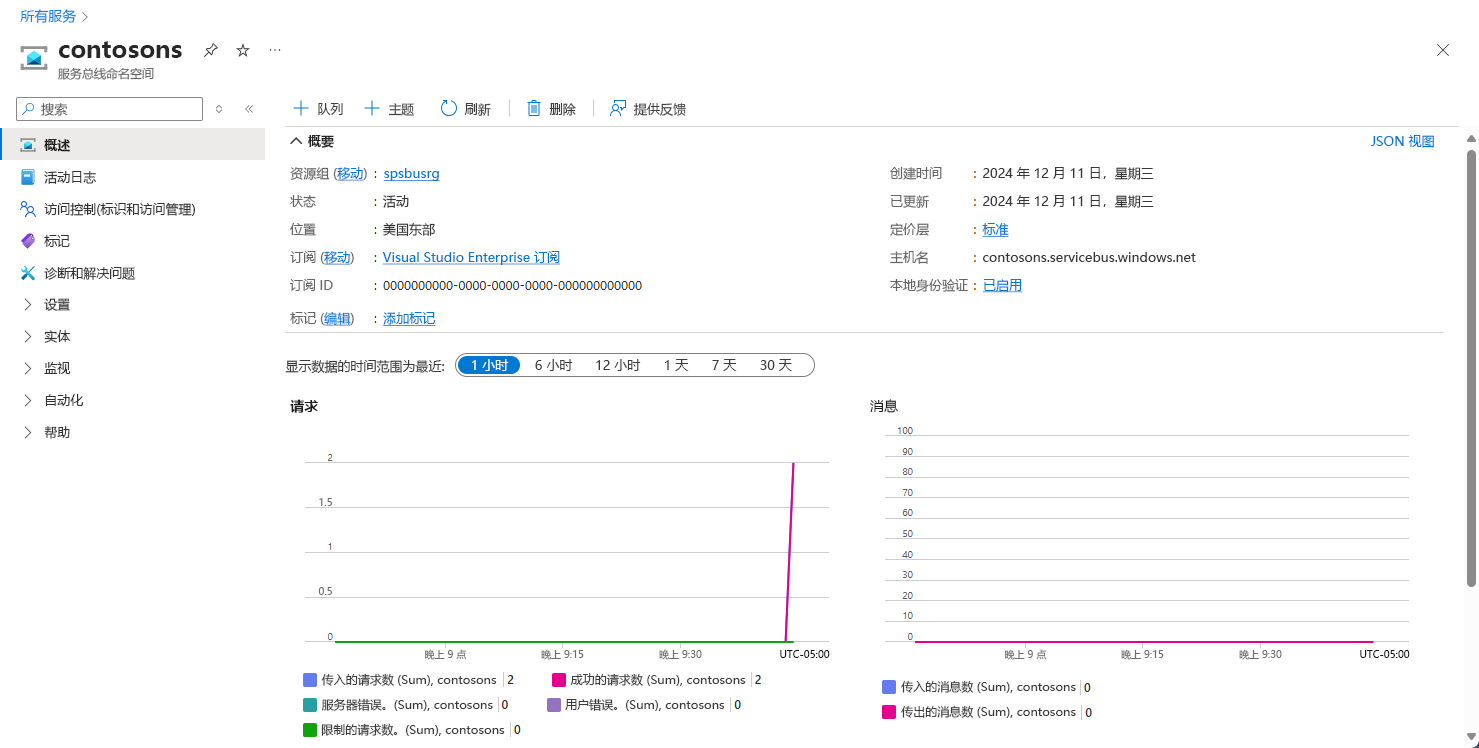Screen dimensions: 1479x748
Task: Select the 6 小时 time range
Action: [553, 365]
